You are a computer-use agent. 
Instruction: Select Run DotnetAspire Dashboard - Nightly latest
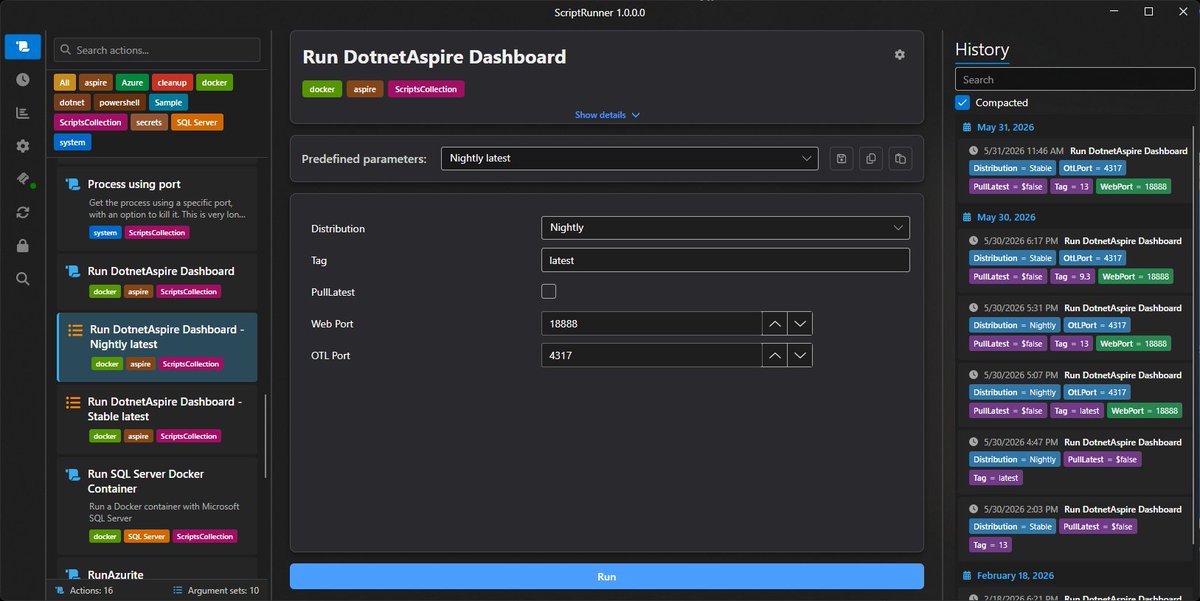pos(157,346)
